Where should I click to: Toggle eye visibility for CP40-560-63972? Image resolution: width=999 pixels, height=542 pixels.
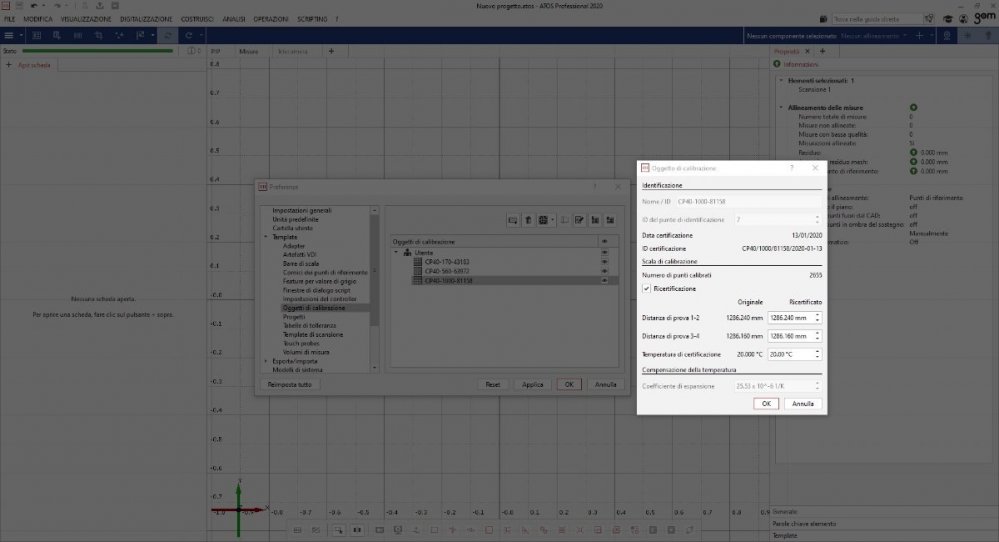[x=604, y=271]
